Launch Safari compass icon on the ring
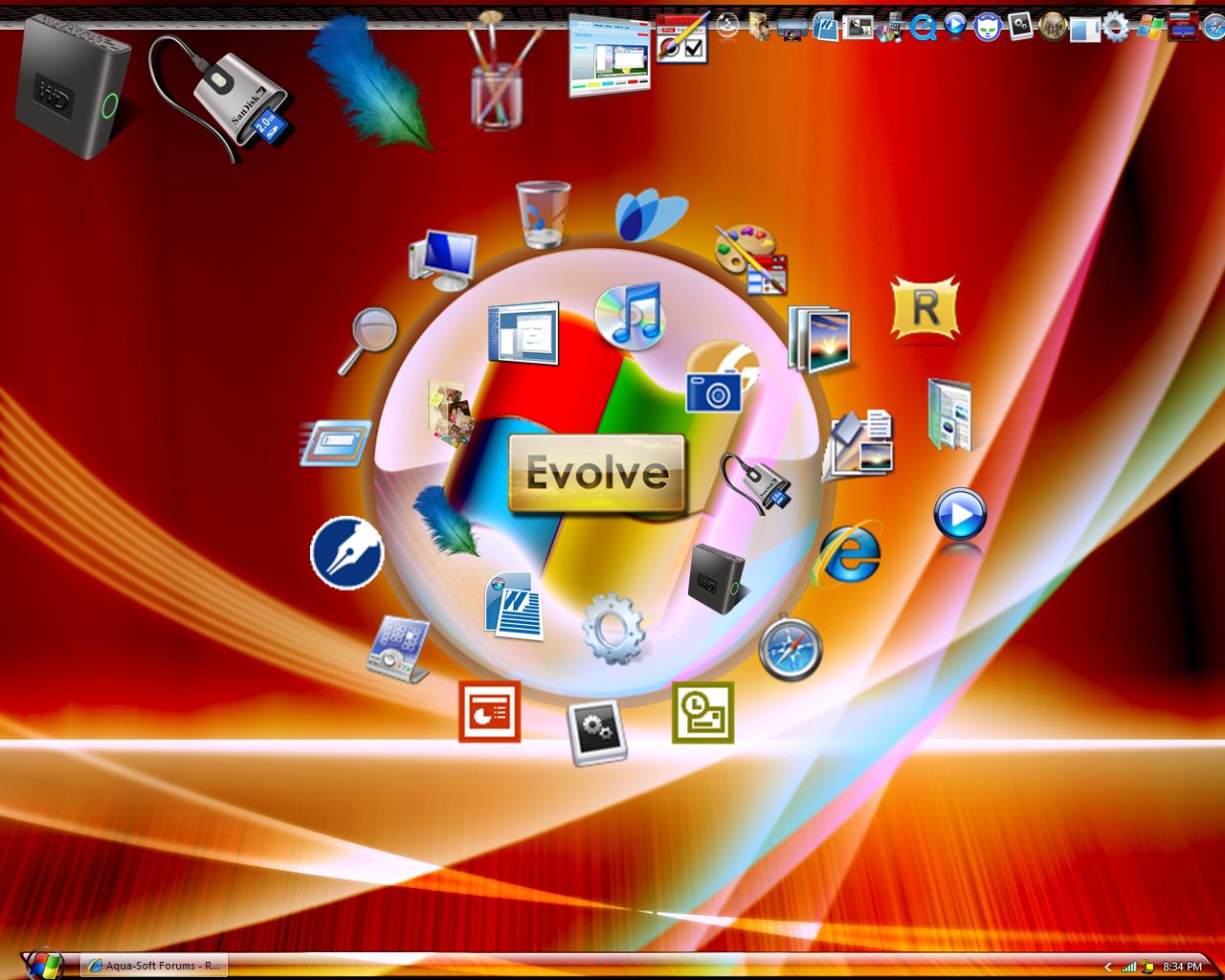 click(791, 649)
